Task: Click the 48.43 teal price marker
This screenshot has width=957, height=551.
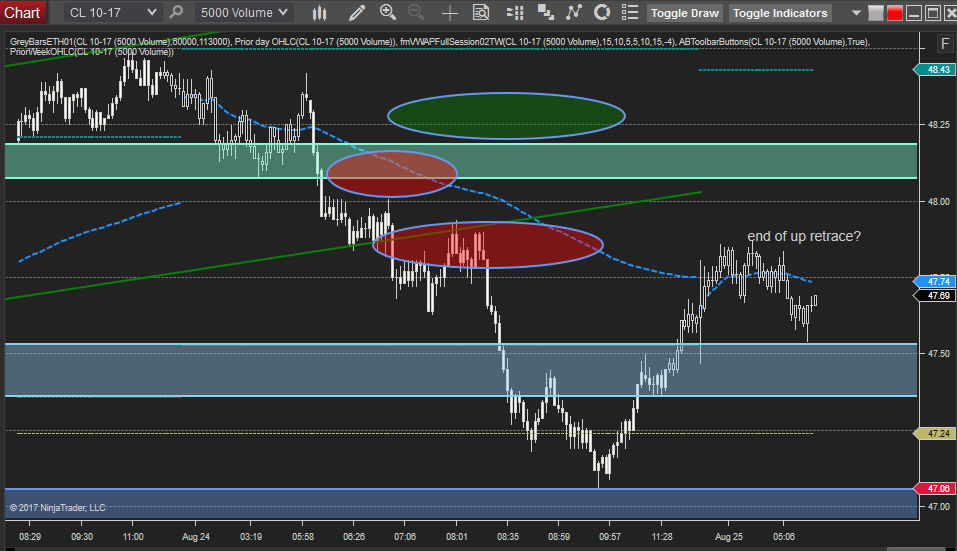Action: (x=935, y=70)
